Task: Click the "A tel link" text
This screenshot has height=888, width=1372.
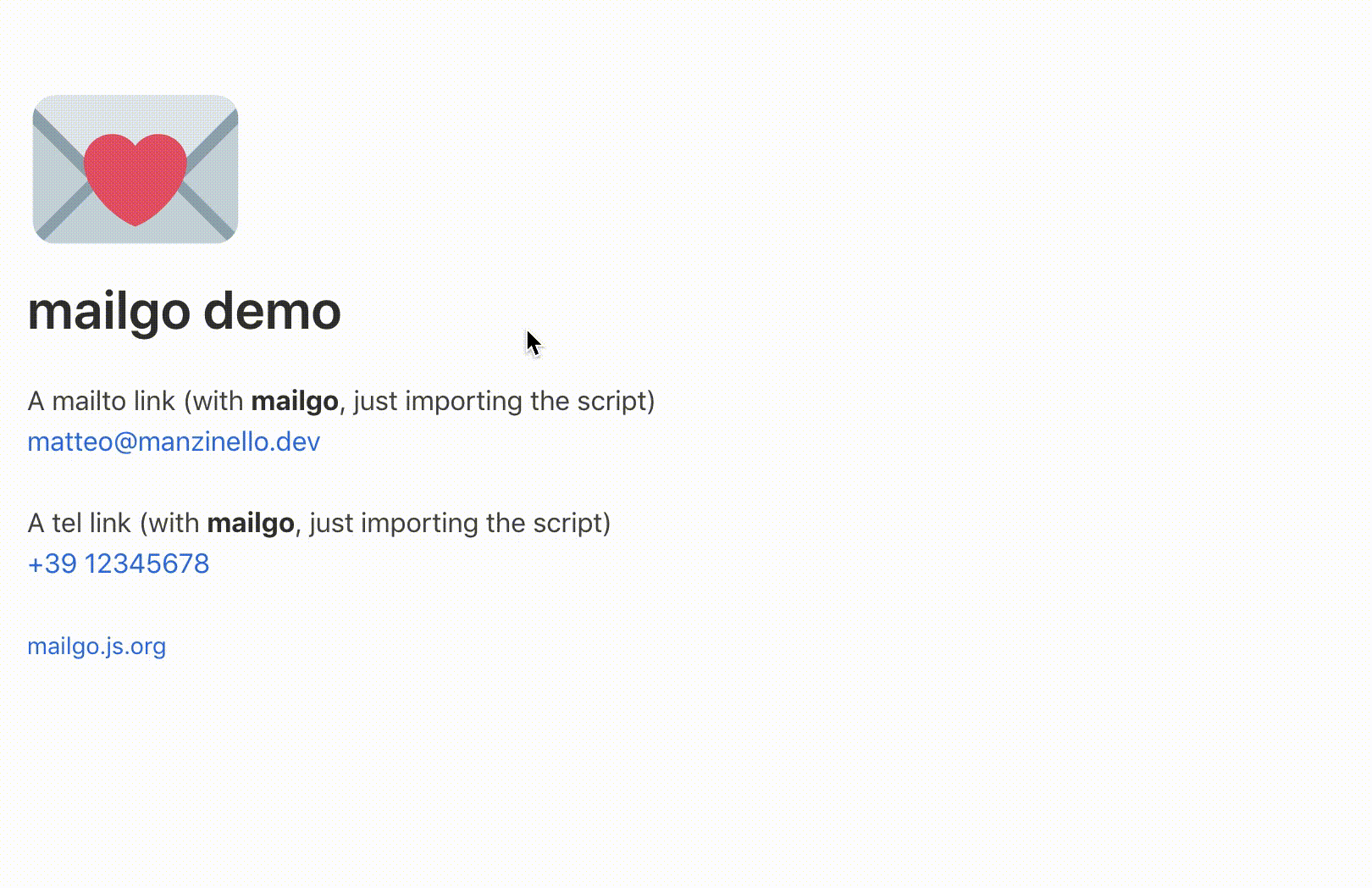Action: pos(79,523)
